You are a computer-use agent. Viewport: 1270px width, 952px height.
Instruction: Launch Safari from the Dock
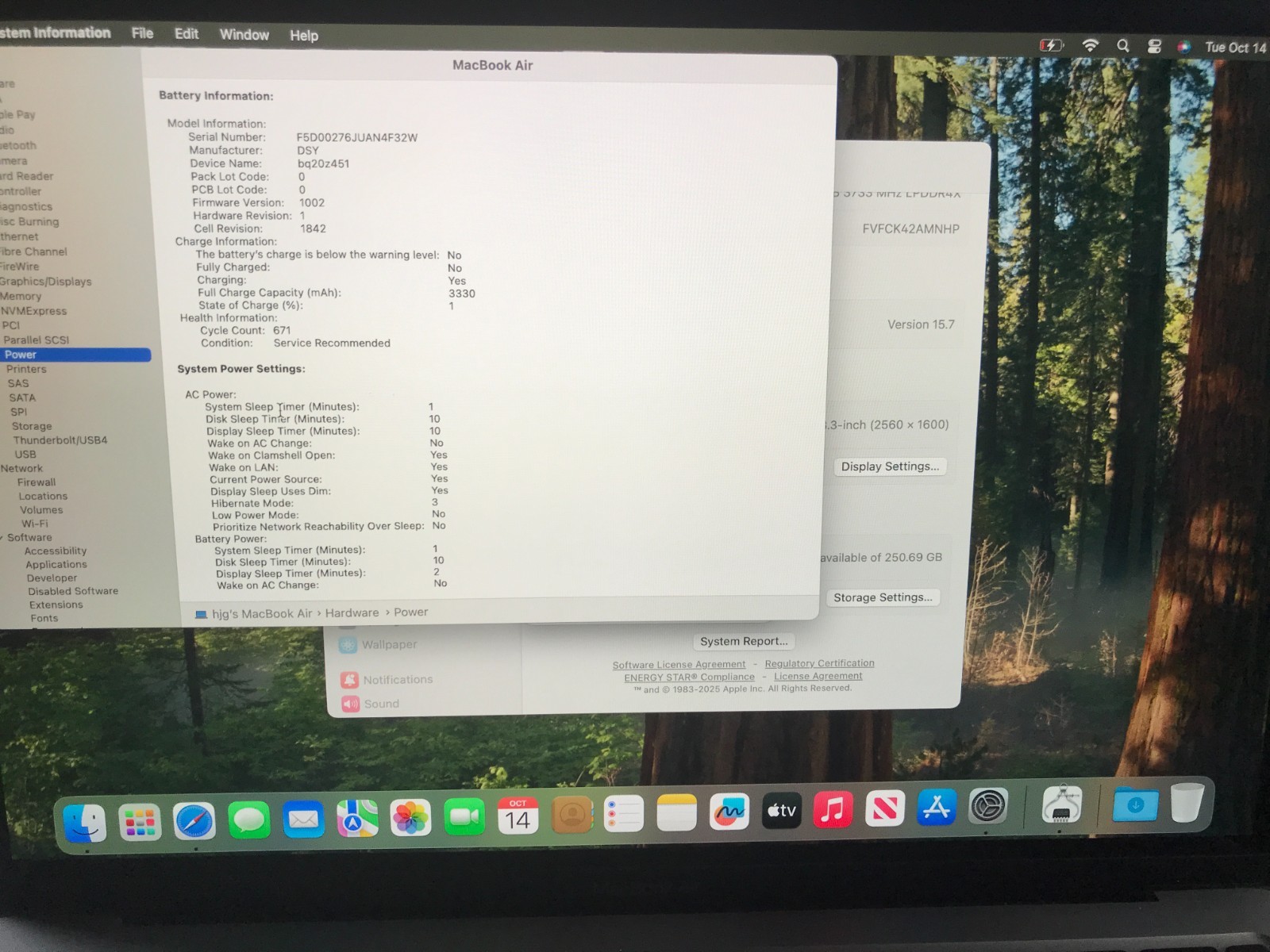[194, 822]
